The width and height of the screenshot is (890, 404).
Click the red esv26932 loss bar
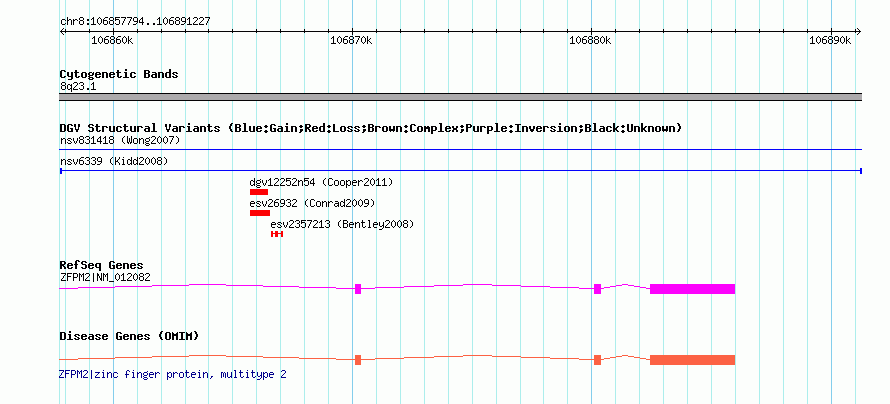260,213
